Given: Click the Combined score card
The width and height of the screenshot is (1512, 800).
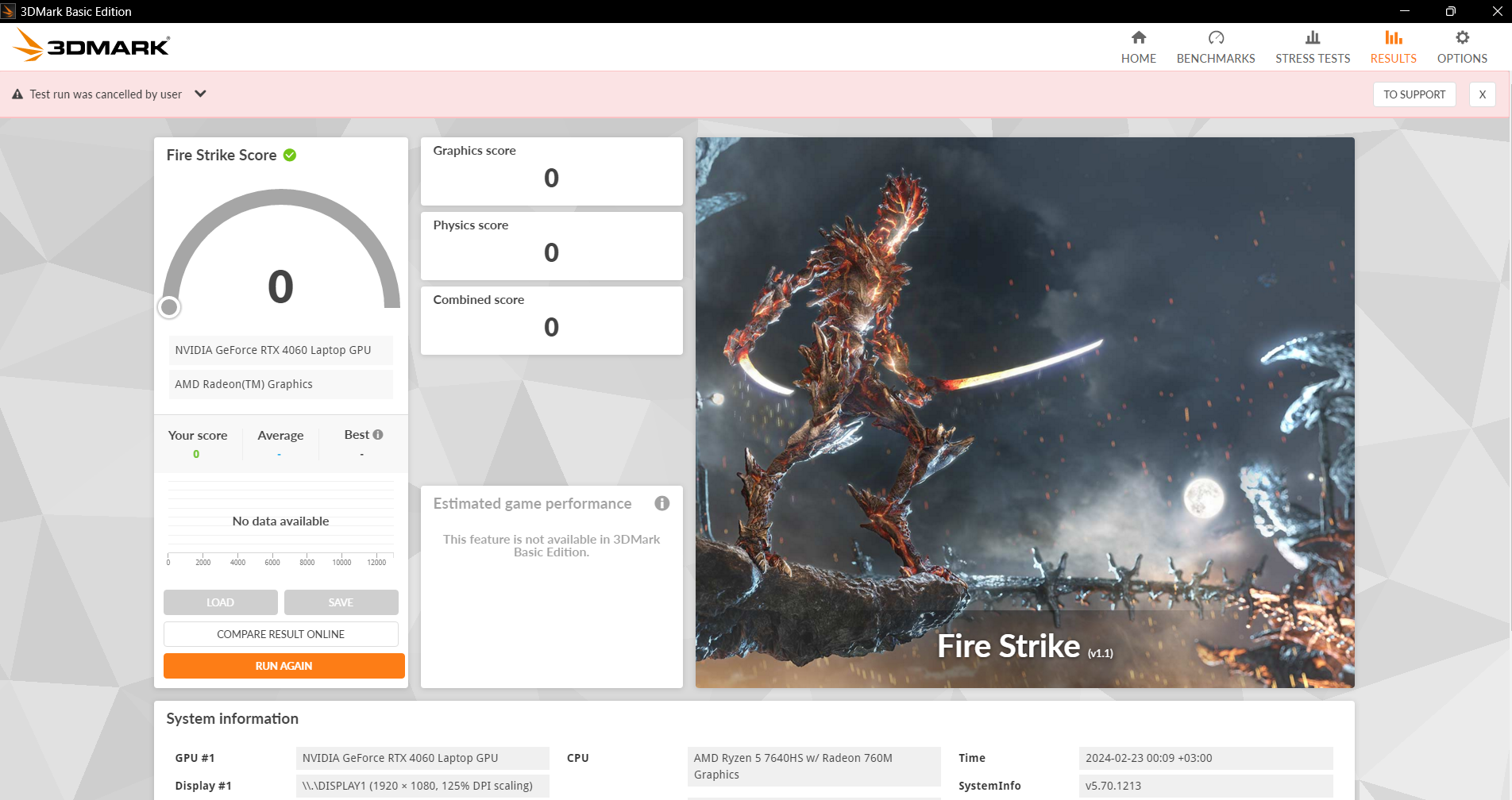Looking at the screenshot, I should tap(551, 321).
